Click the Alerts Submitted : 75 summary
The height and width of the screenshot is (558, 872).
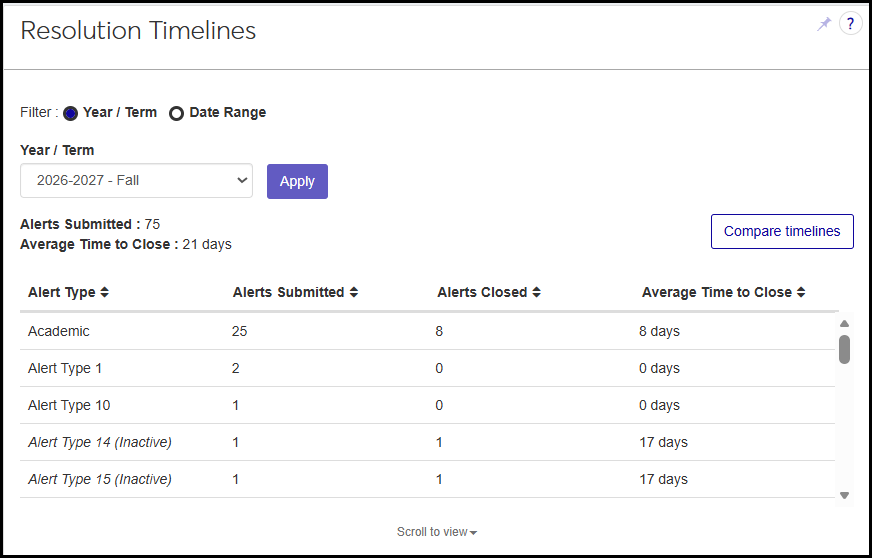pyautogui.click(x=90, y=224)
